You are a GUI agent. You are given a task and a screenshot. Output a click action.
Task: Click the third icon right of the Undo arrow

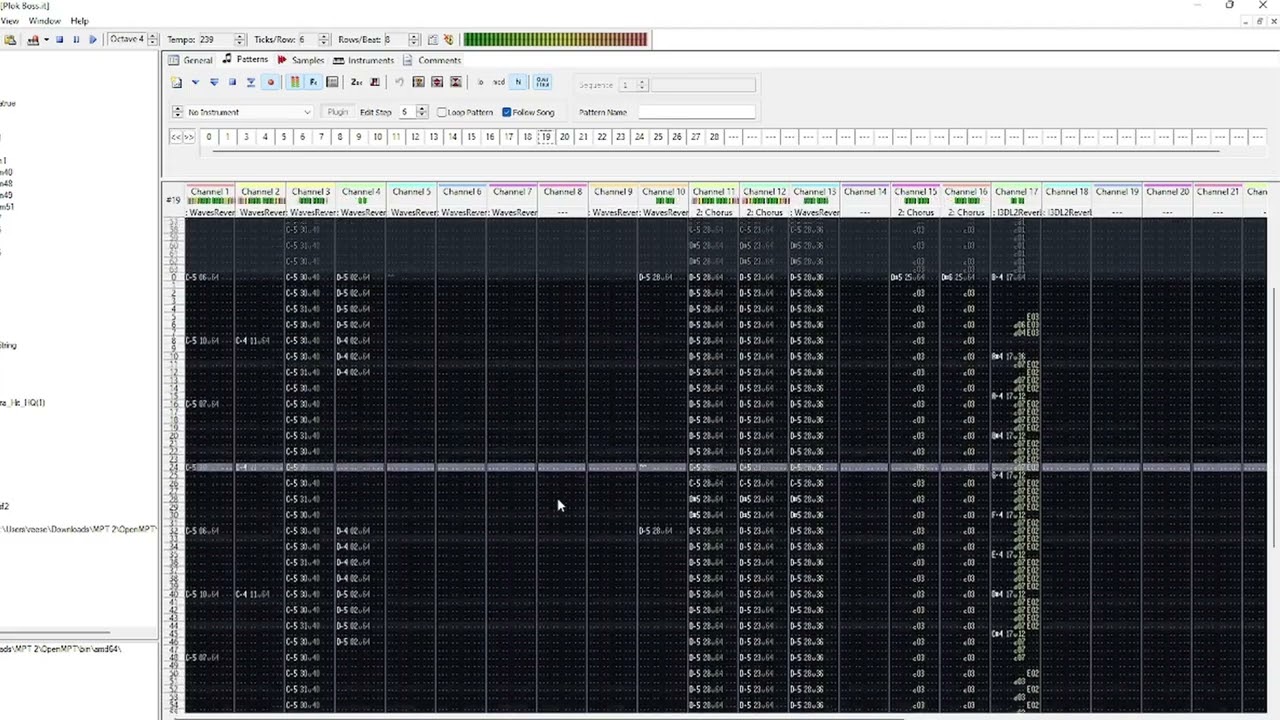(456, 82)
